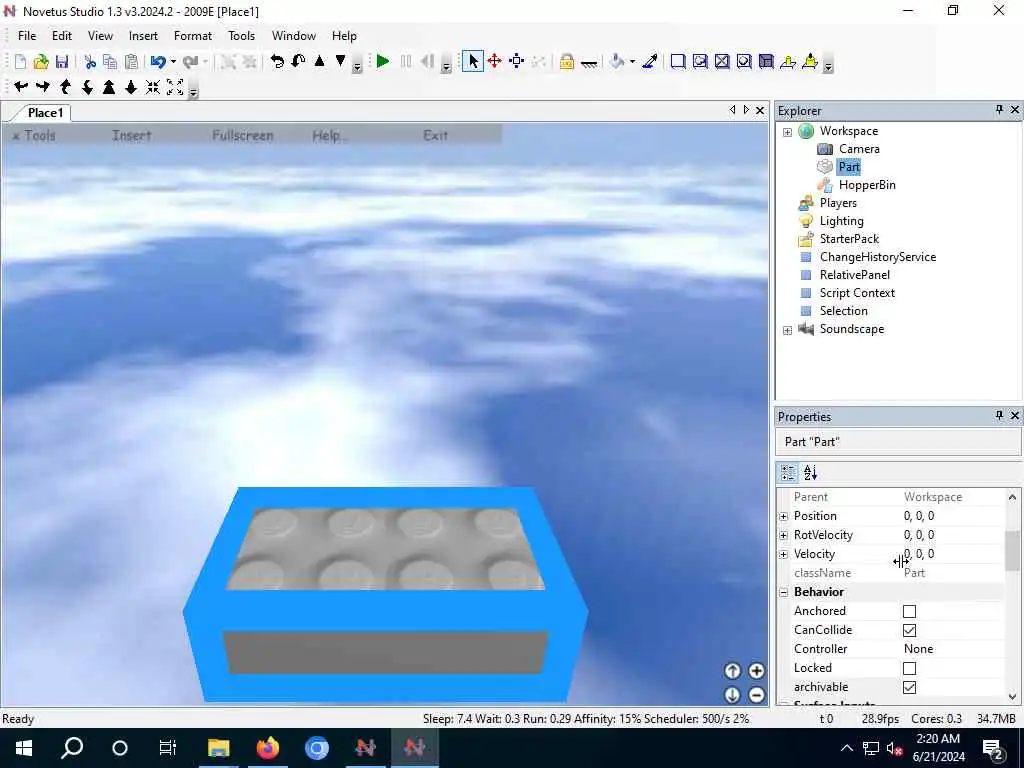
Task: Open the Format menu
Action: pyautogui.click(x=193, y=36)
